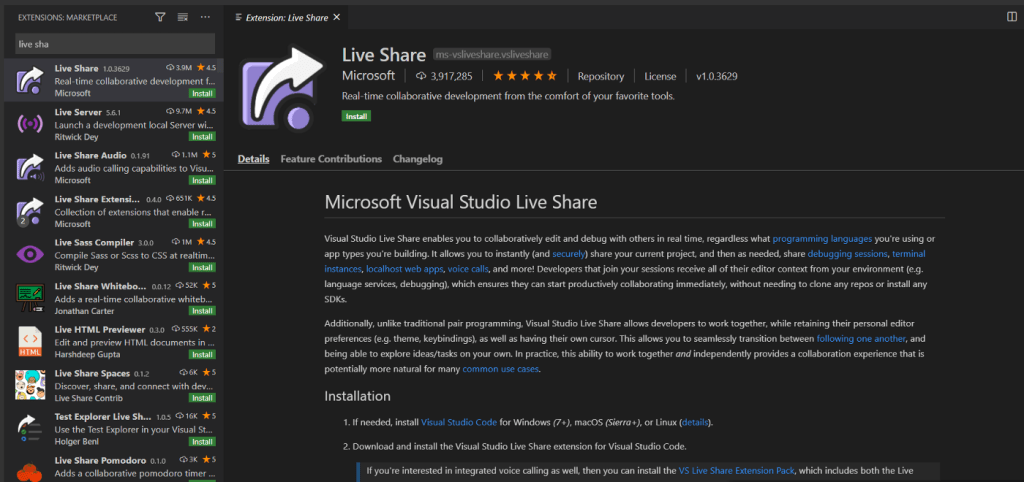This screenshot has height=482, width=1024.
Task: Switch to the Feature Contributions tab
Action: point(331,159)
